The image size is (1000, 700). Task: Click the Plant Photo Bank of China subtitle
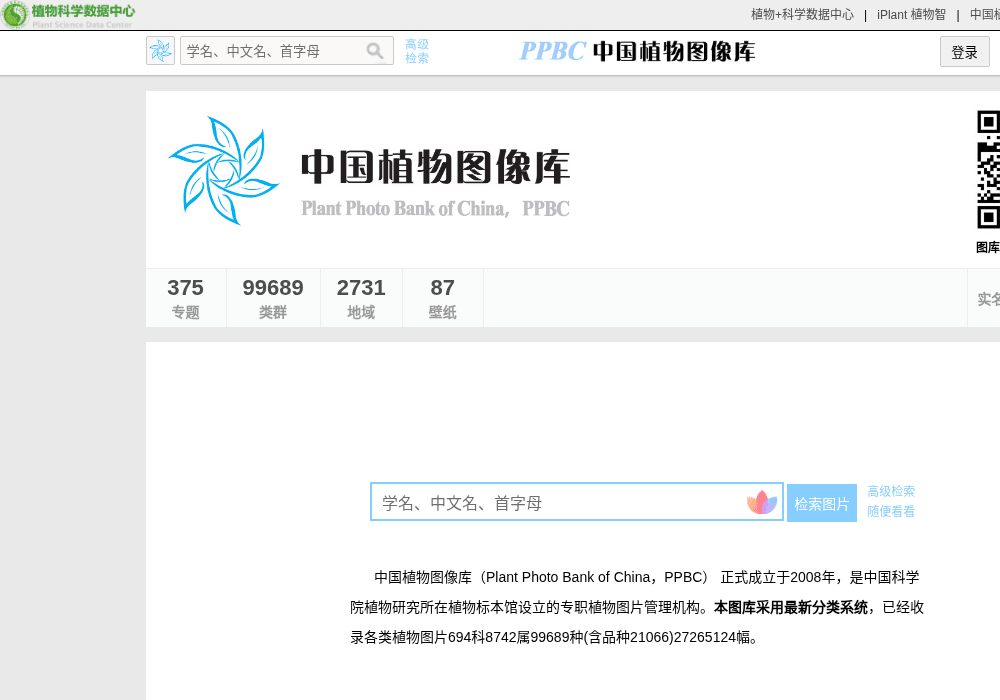436,208
